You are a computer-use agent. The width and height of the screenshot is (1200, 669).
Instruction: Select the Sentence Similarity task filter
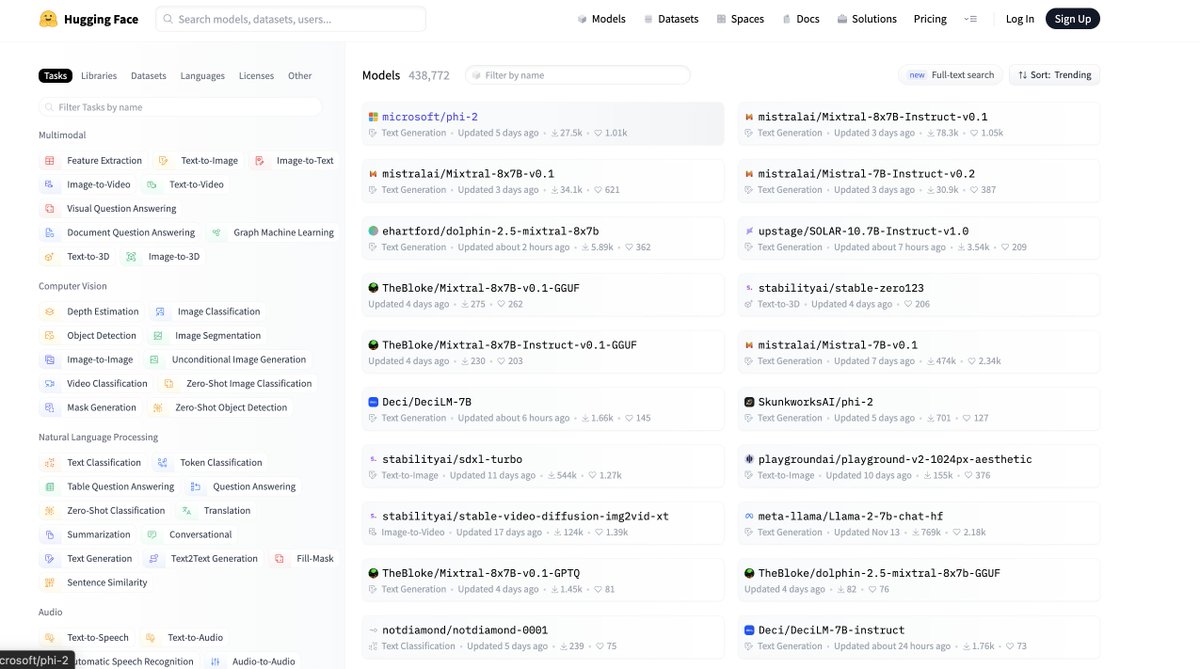coord(96,583)
